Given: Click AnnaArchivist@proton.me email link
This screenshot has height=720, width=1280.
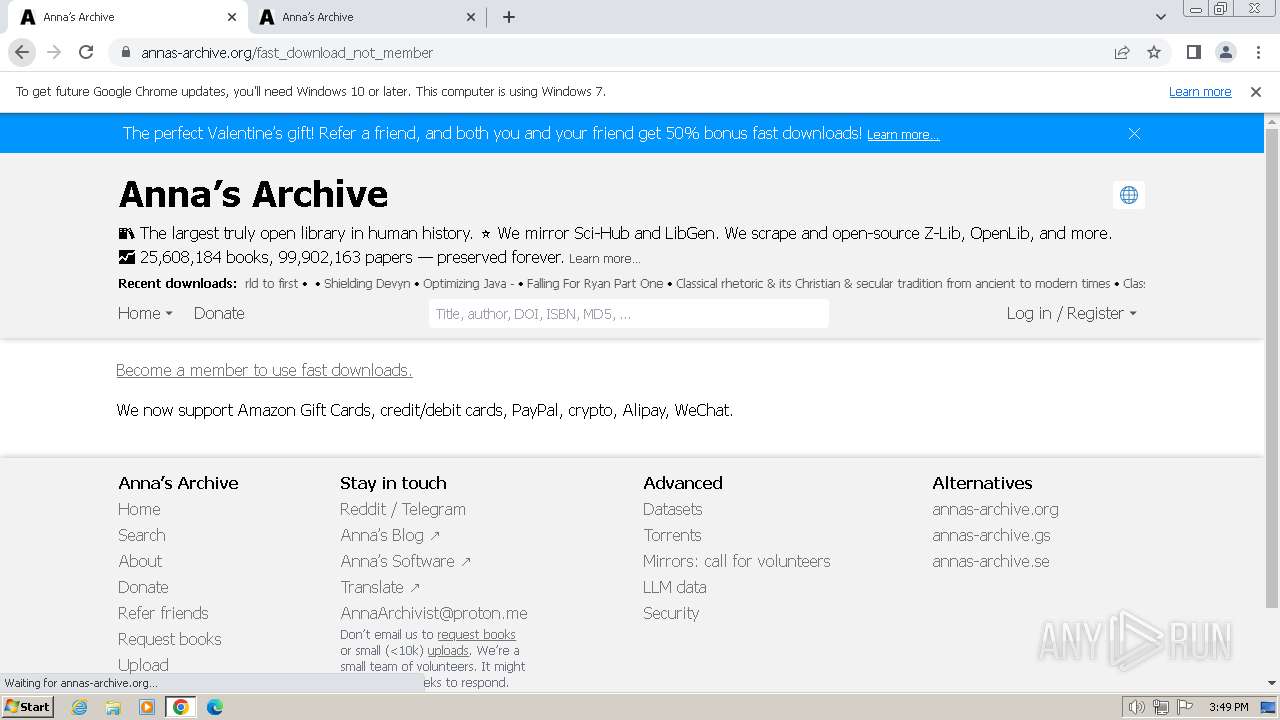Looking at the screenshot, I should click(434, 613).
